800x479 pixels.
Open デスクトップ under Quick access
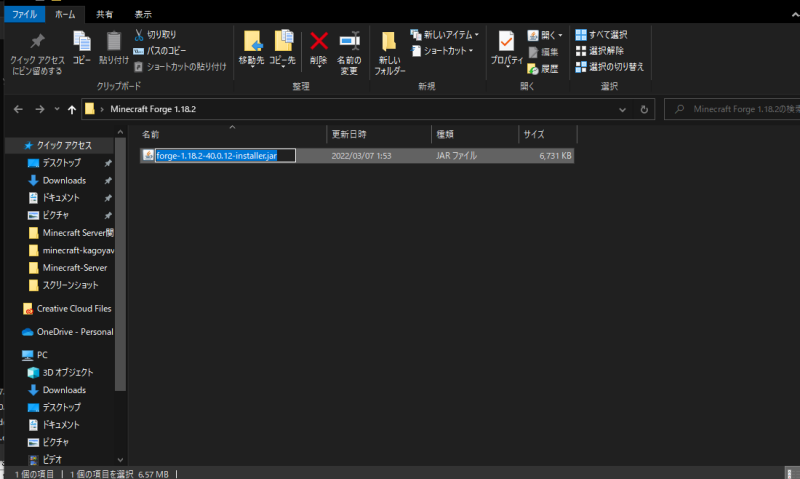[x=62, y=163]
